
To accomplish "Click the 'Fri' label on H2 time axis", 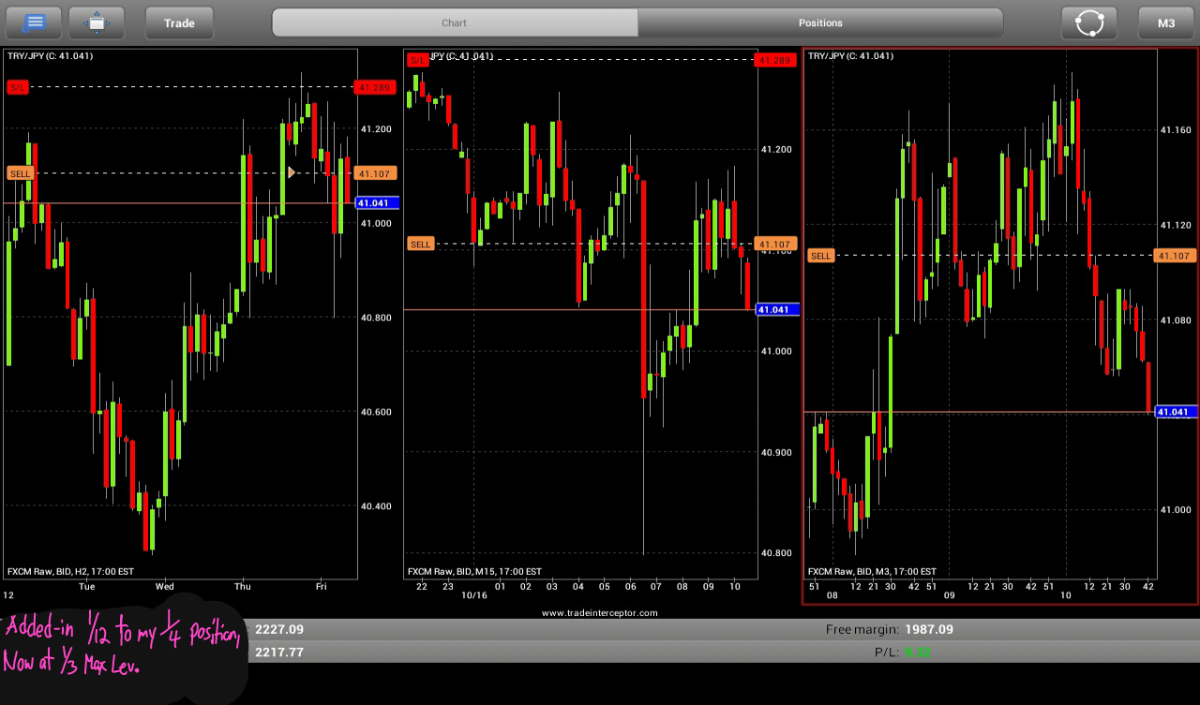I will [x=321, y=586].
